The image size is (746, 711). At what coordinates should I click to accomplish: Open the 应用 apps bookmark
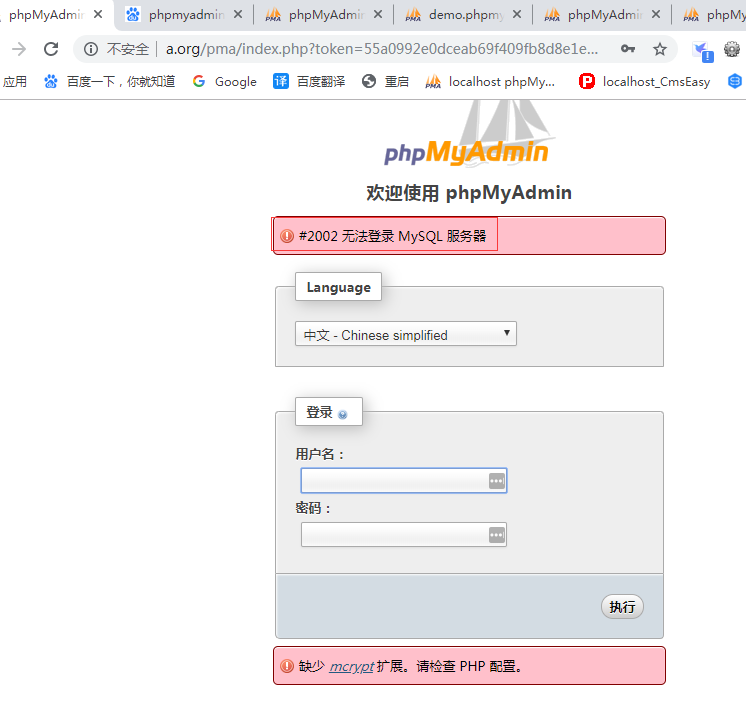(14, 82)
